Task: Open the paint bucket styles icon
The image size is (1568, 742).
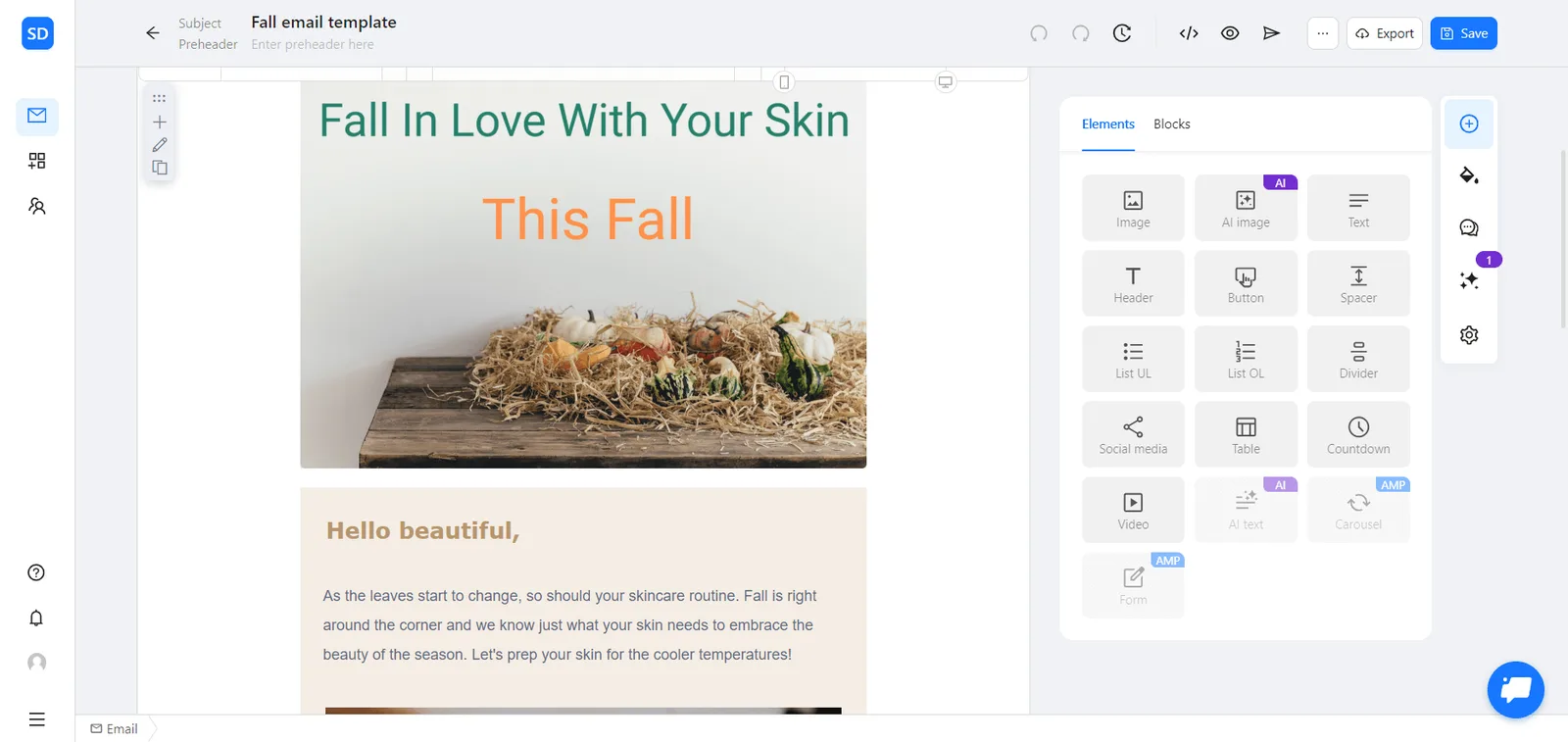Action: click(1469, 175)
